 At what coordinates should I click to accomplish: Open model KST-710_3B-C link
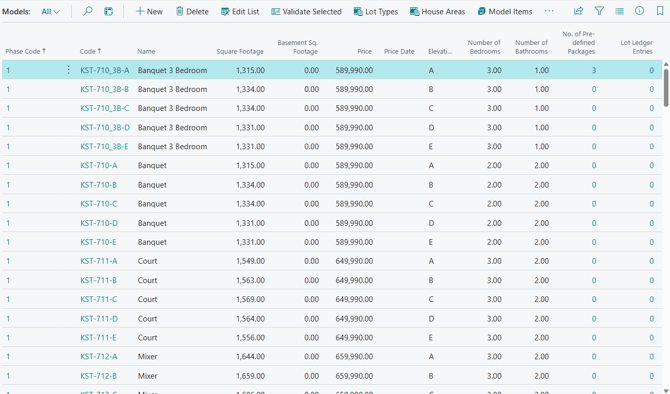105,108
